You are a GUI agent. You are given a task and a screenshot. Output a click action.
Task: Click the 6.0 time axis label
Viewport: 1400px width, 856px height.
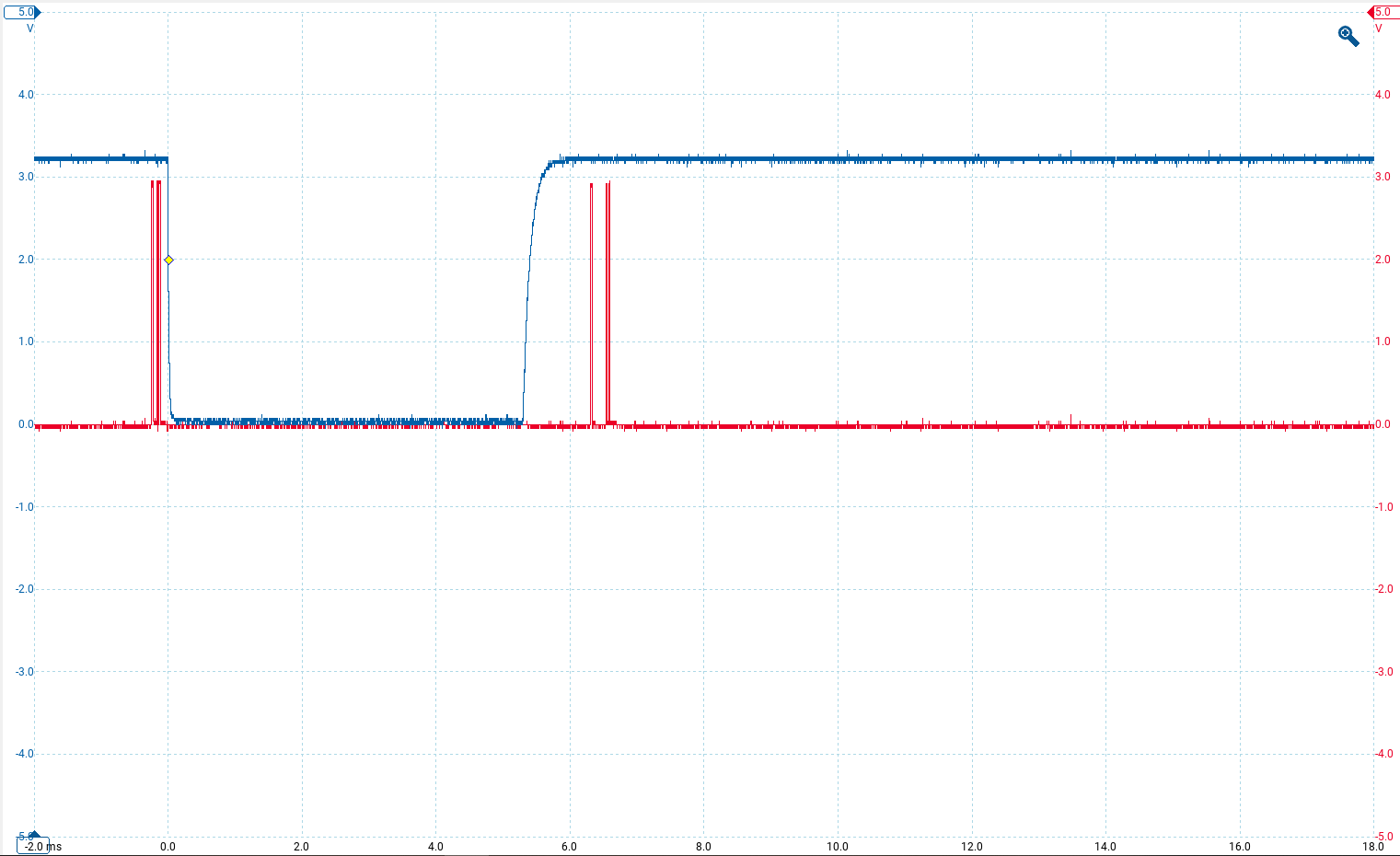pos(570,847)
